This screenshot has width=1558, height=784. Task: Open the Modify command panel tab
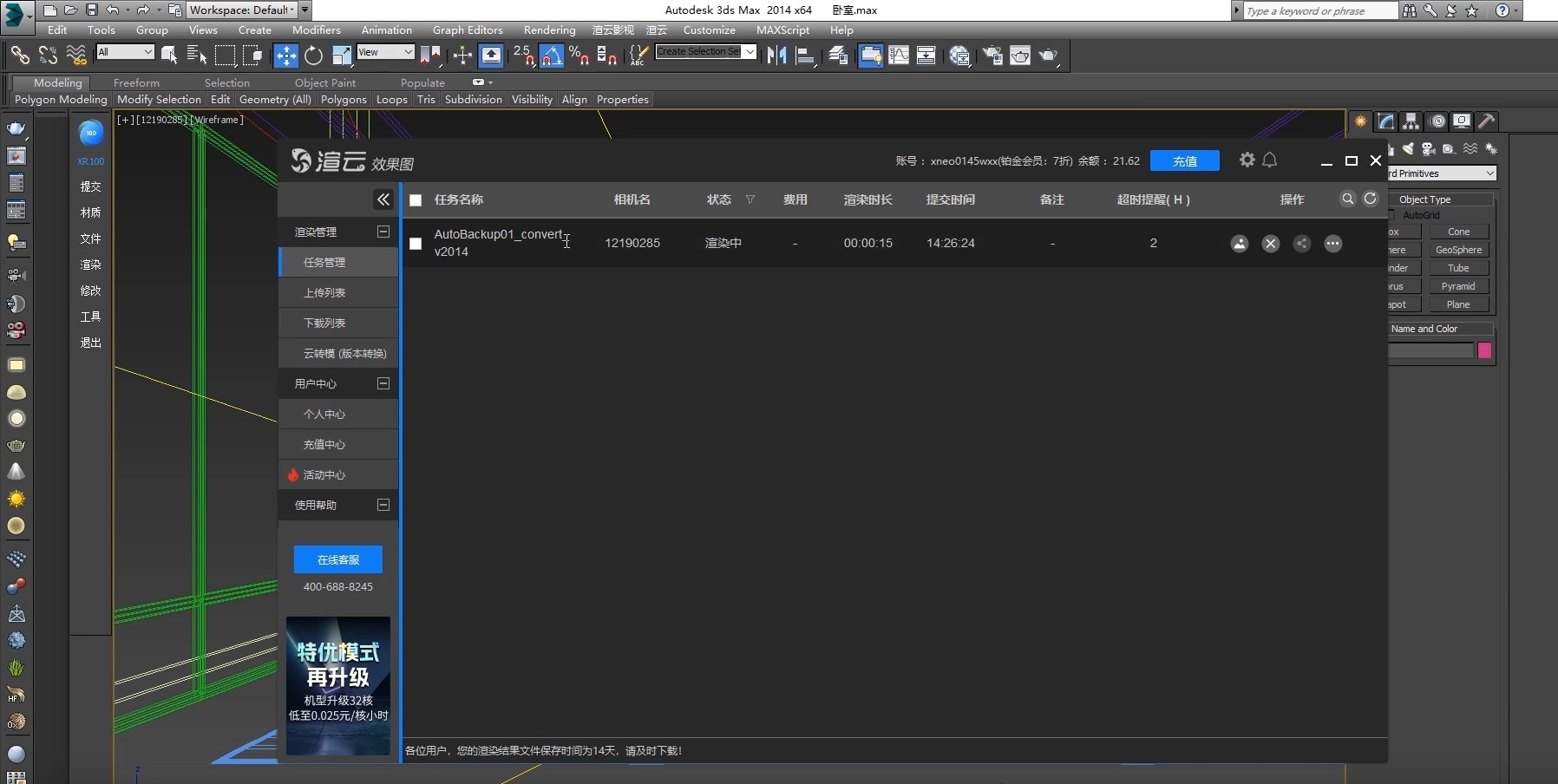point(1385,121)
